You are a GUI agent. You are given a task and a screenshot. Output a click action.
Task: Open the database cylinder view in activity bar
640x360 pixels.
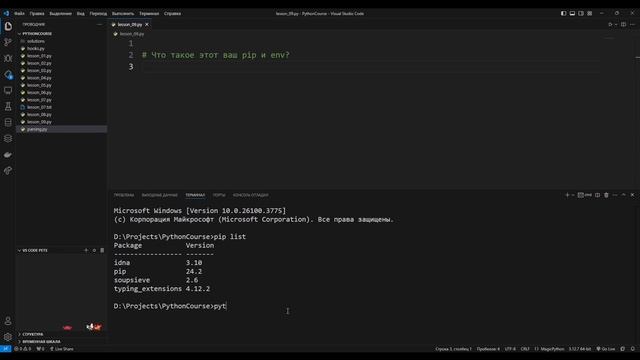8,122
